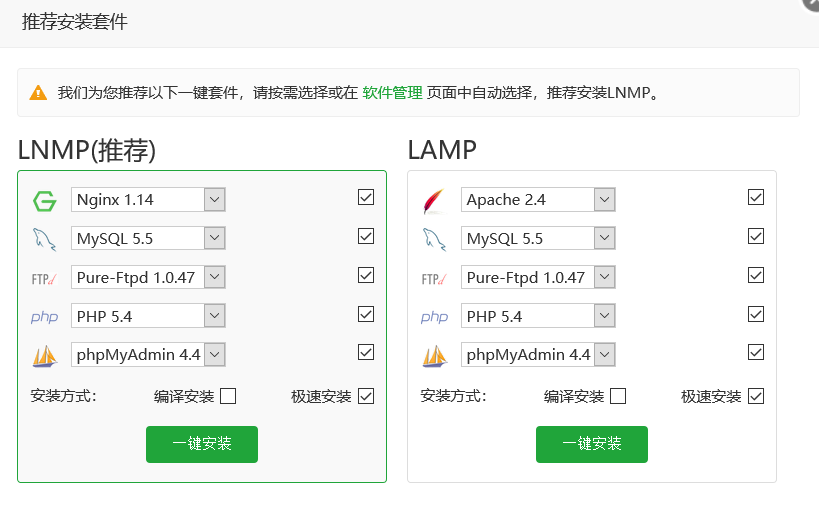Click the PHP icon in LAMP panel

click(434, 317)
